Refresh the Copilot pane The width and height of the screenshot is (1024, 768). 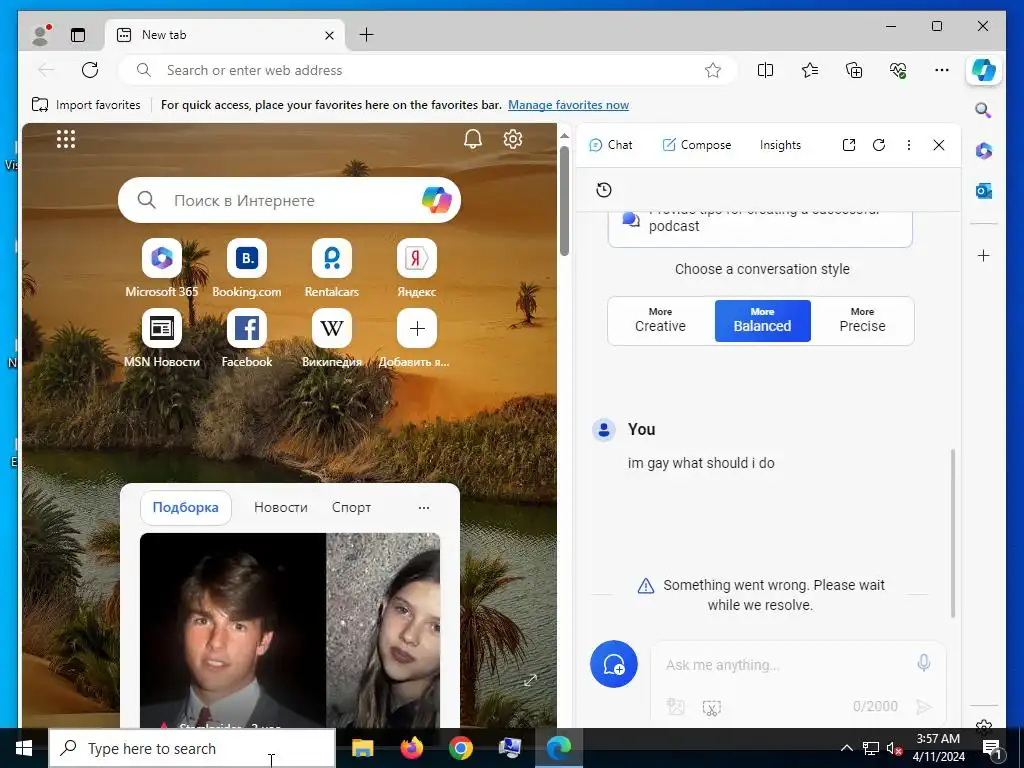(x=879, y=145)
